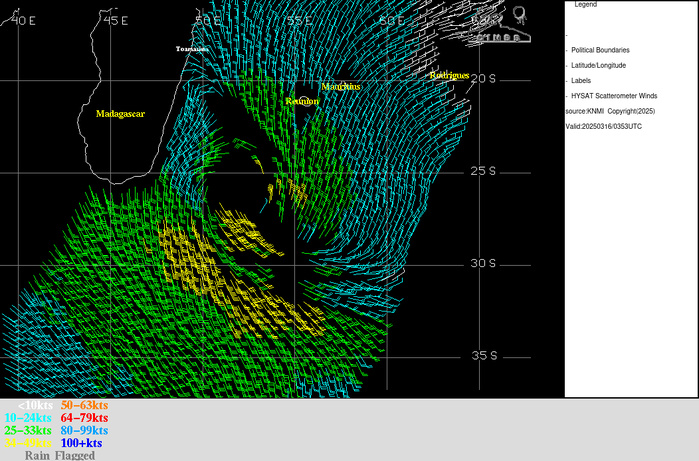Image resolution: width=699 pixels, height=461 pixels.
Task: Click the source:KNMI copyright text
Action: [x=610, y=111]
